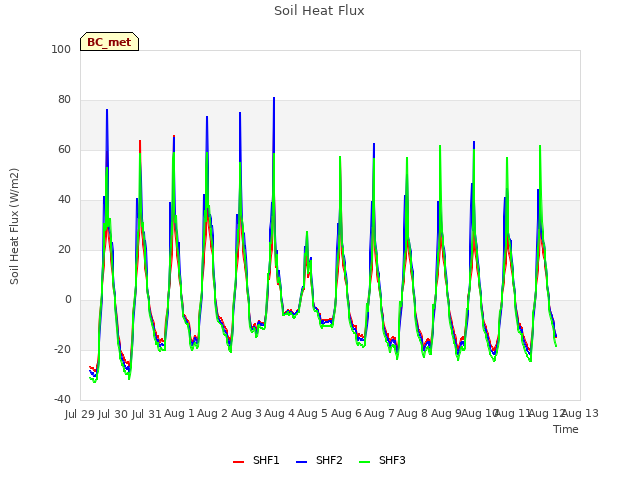Click the blue SHF2 legend swatch
Viewport: 640px width, 480px height.
point(301,462)
